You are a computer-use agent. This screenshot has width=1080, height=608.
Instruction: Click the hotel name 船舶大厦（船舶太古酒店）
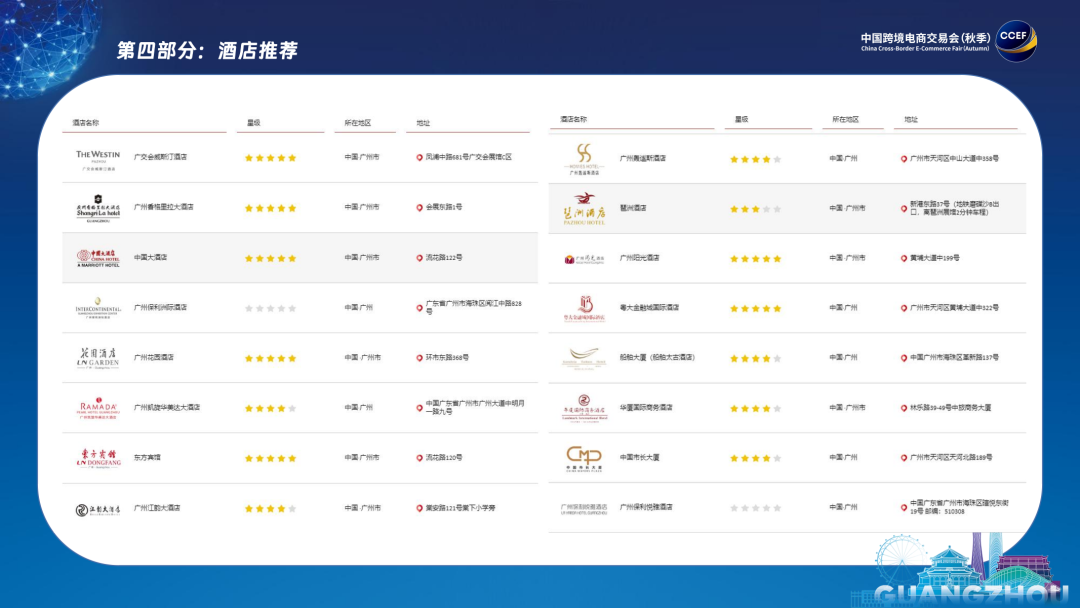pyautogui.click(x=657, y=357)
